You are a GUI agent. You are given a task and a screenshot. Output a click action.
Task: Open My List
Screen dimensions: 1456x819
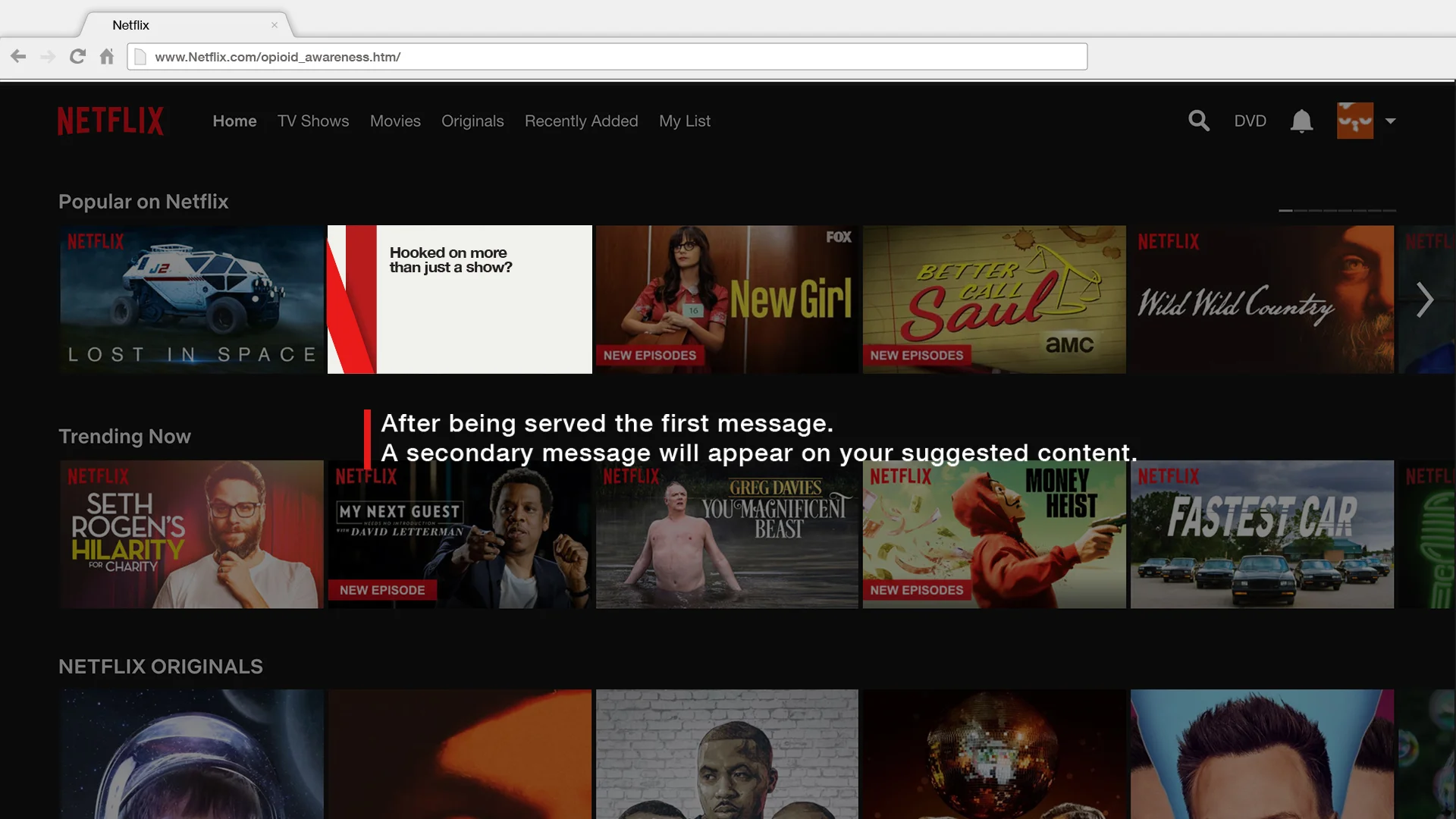point(685,121)
